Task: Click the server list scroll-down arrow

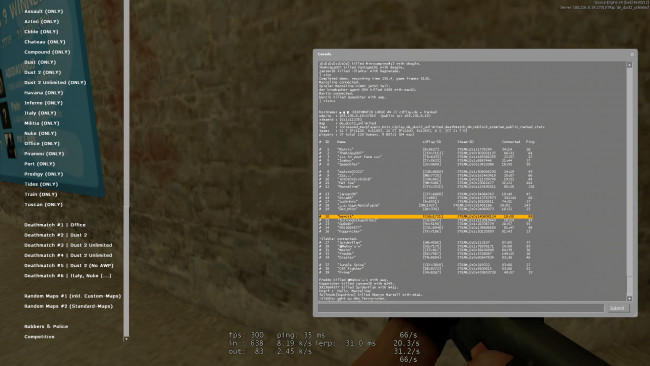Action: point(126,339)
